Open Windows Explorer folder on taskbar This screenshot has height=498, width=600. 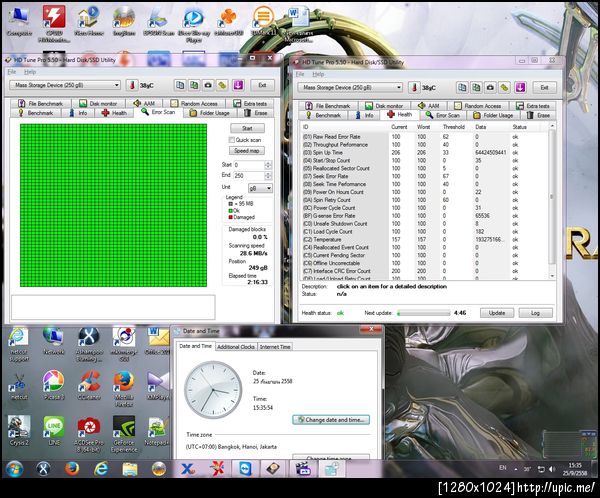[130, 469]
